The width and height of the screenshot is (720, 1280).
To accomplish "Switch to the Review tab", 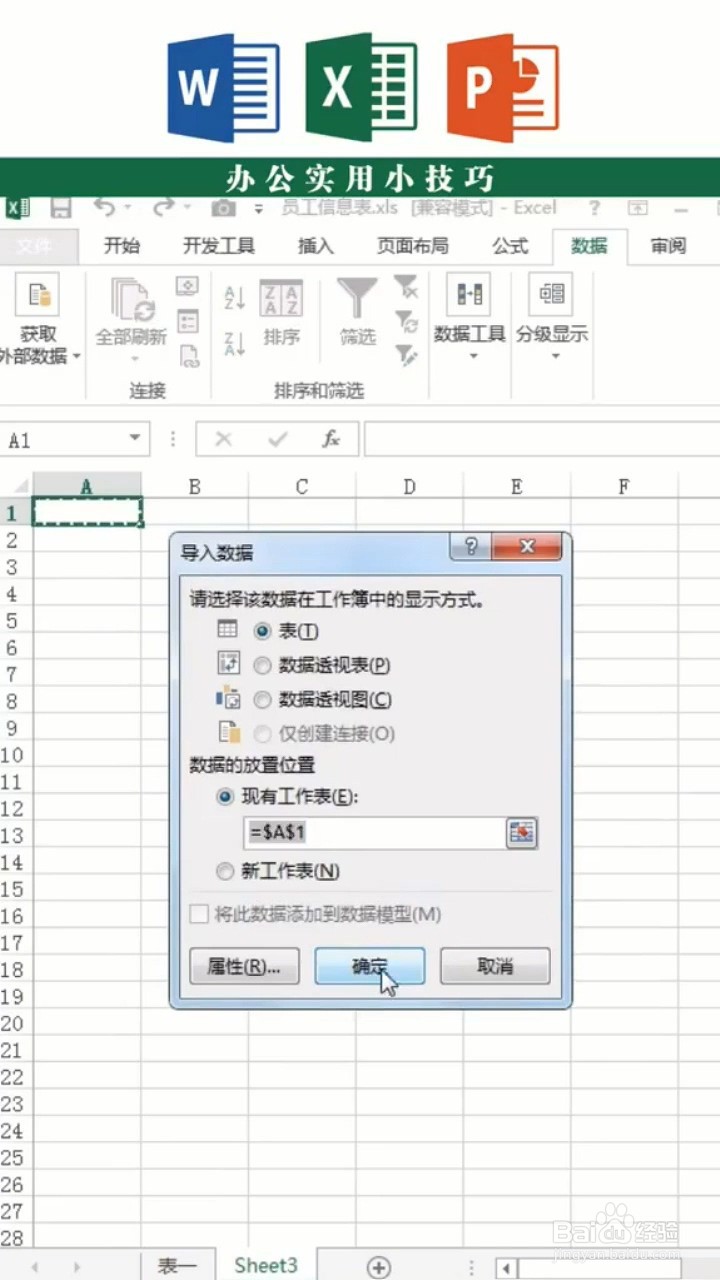I will click(668, 246).
